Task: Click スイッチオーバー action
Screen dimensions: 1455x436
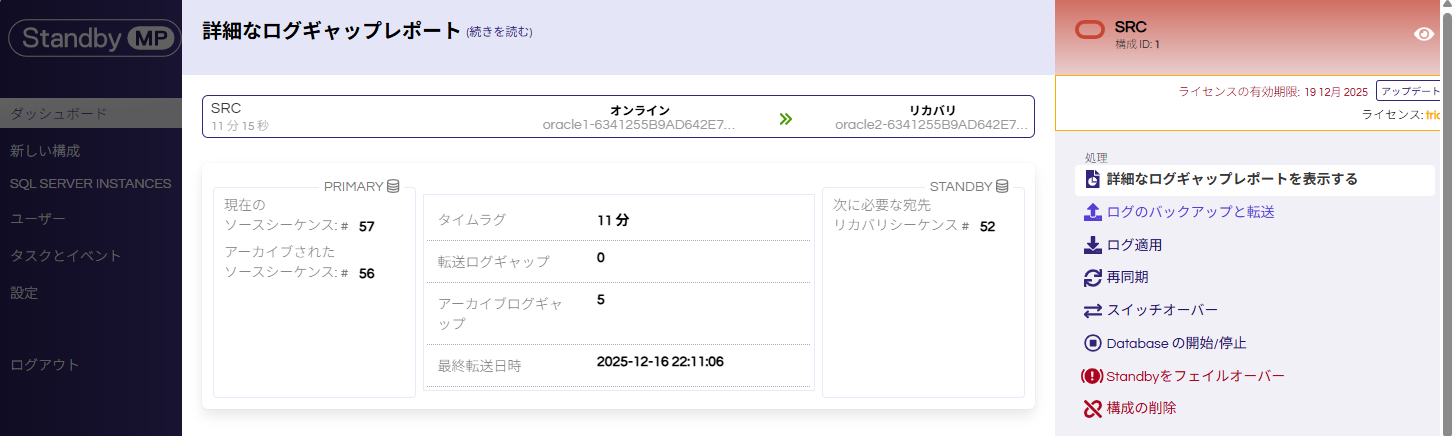Action: [1162, 310]
